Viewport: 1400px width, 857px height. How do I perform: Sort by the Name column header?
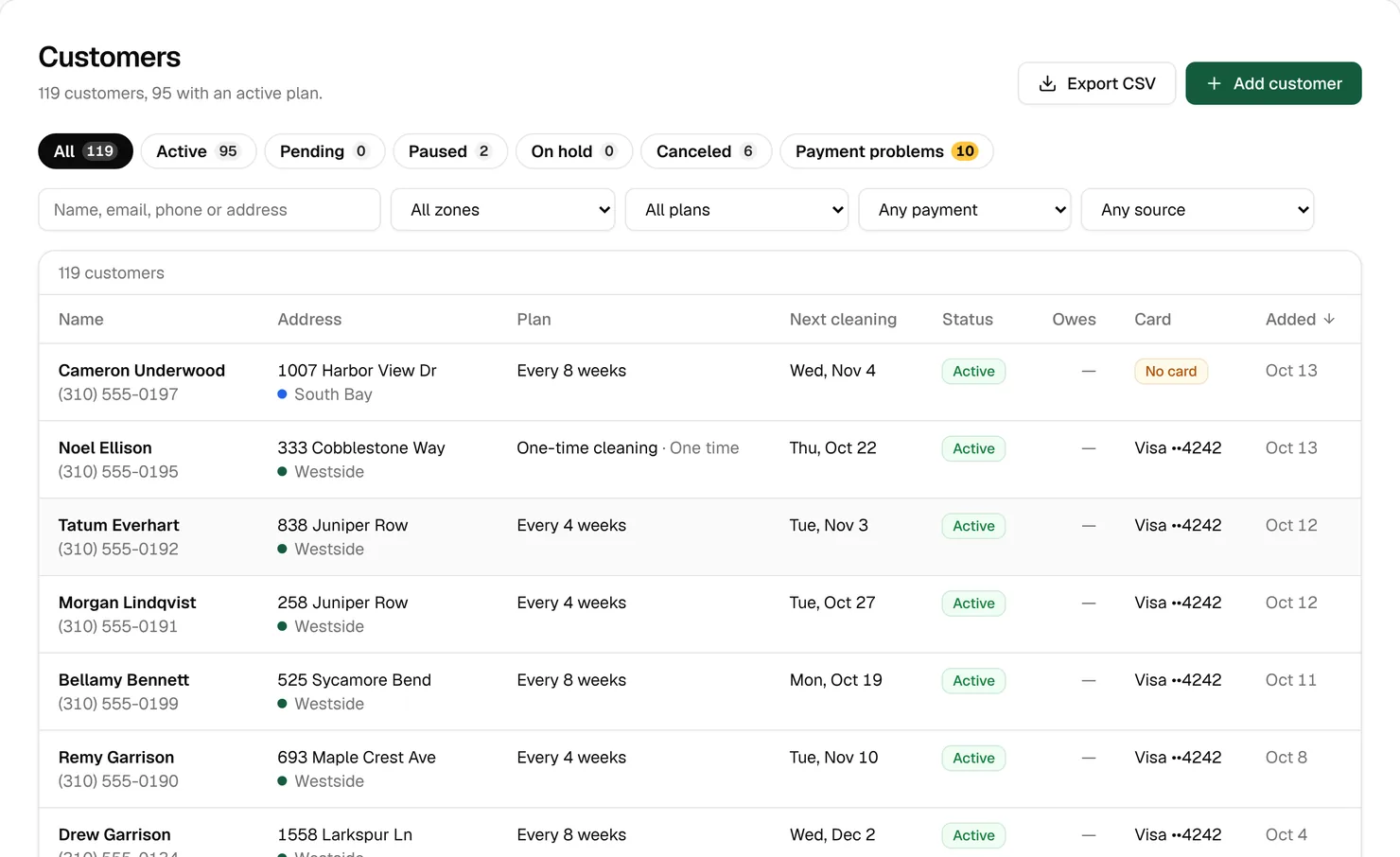click(81, 320)
